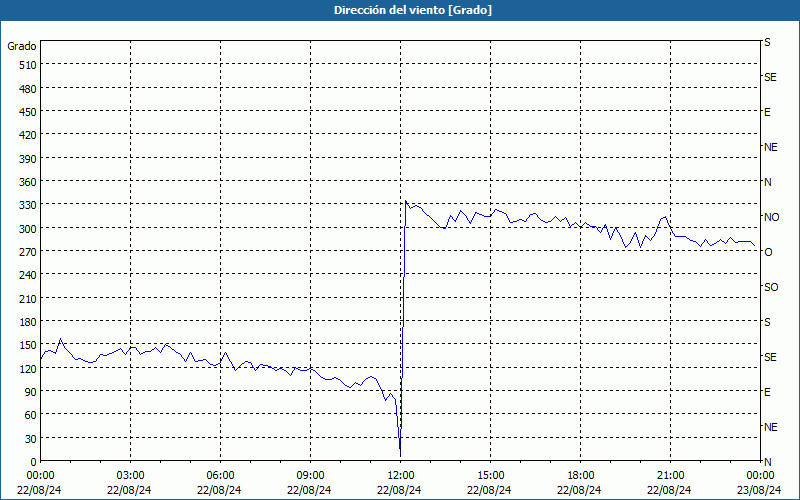Click the 15:00 time axis label
The image size is (800, 500).
pyautogui.click(x=490, y=476)
